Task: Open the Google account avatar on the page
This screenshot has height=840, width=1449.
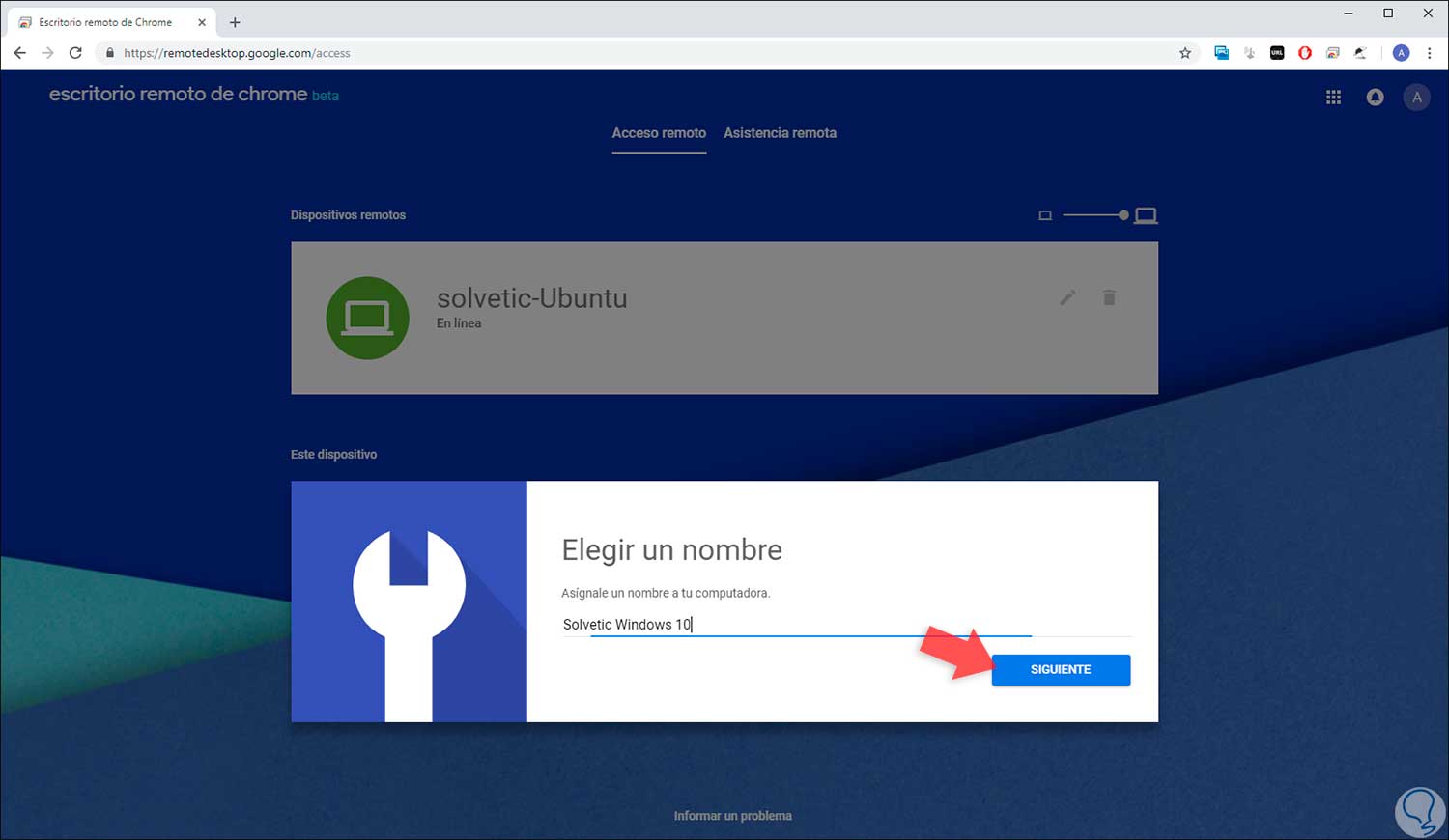Action: click(x=1416, y=97)
